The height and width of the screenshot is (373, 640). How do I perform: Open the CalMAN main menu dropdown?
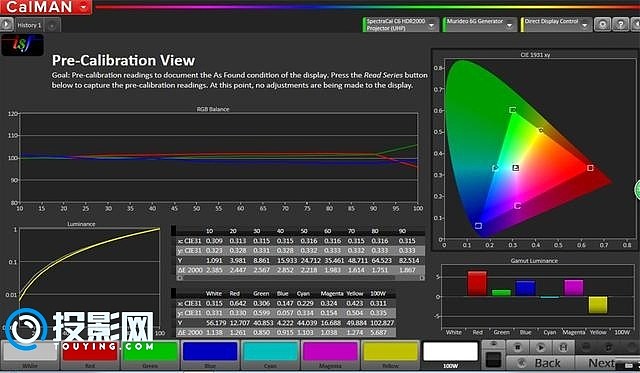click(84, 7)
